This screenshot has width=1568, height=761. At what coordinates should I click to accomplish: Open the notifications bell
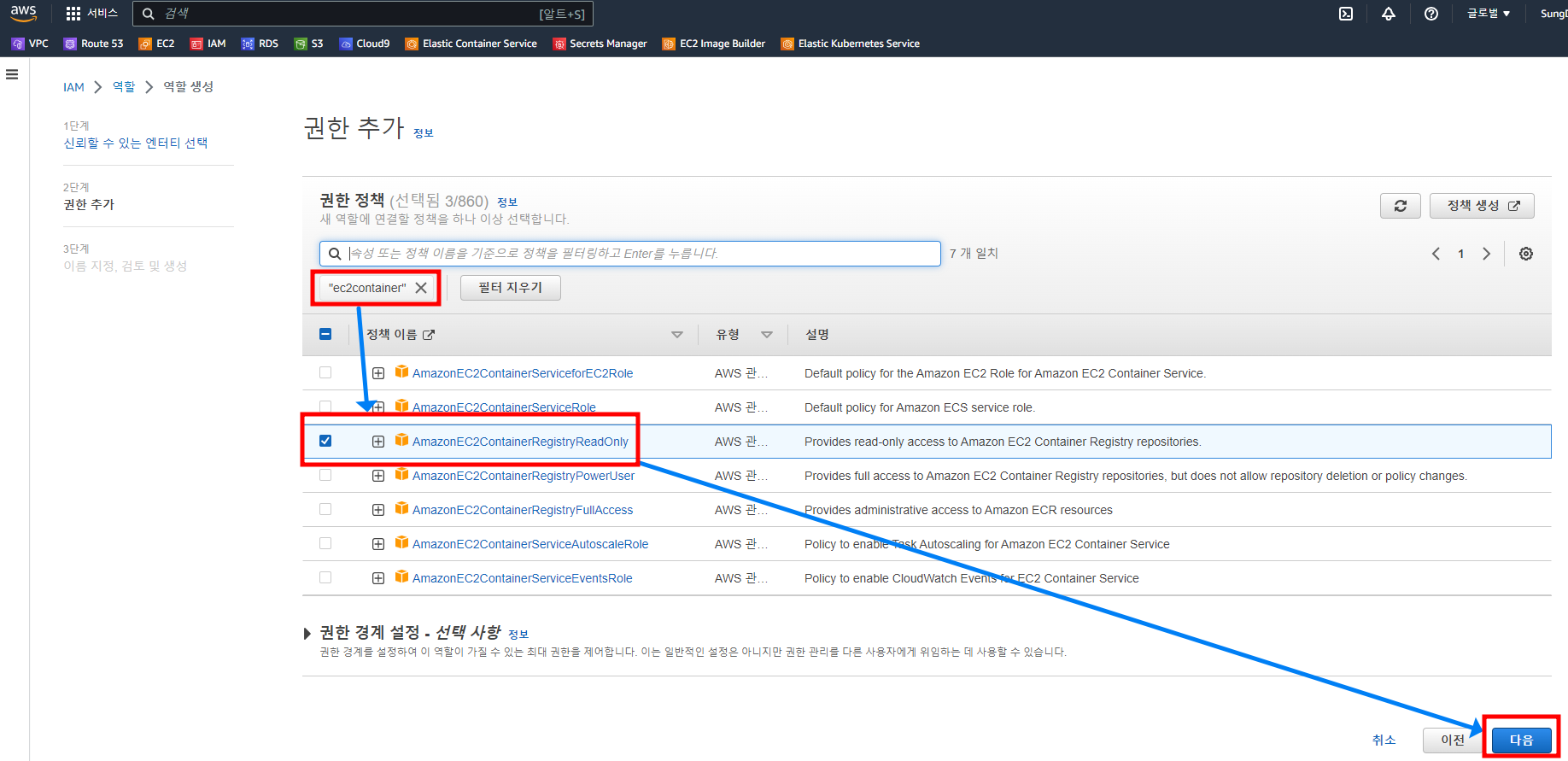click(x=1389, y=14)
